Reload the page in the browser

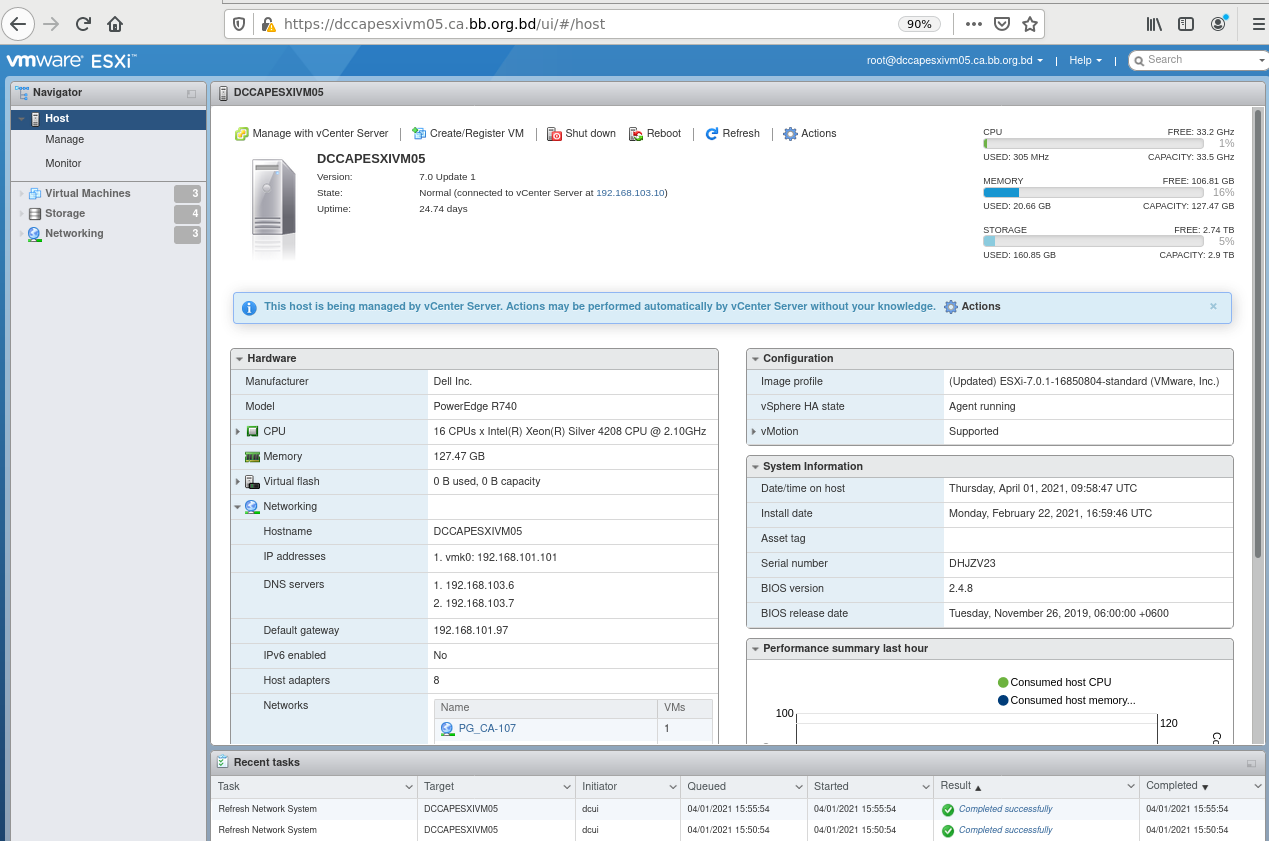point(84,24)
